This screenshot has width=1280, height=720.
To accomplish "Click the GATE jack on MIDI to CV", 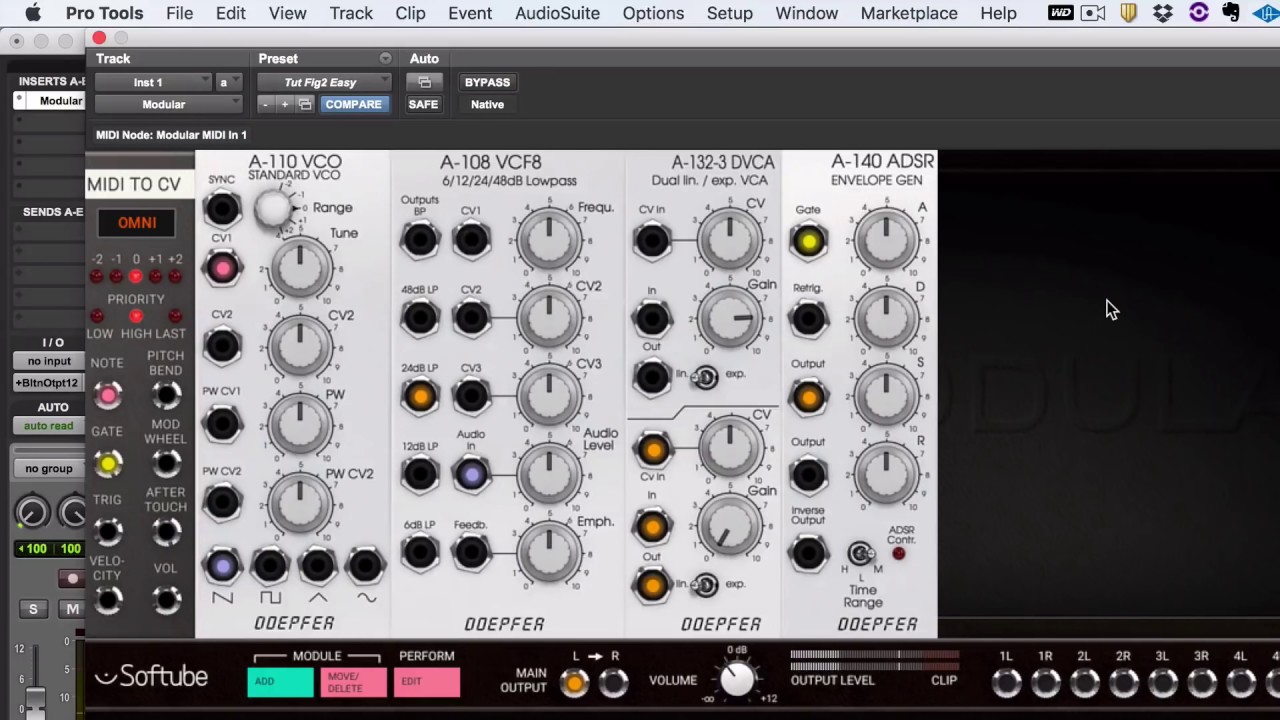I will (x=108, y=463).
